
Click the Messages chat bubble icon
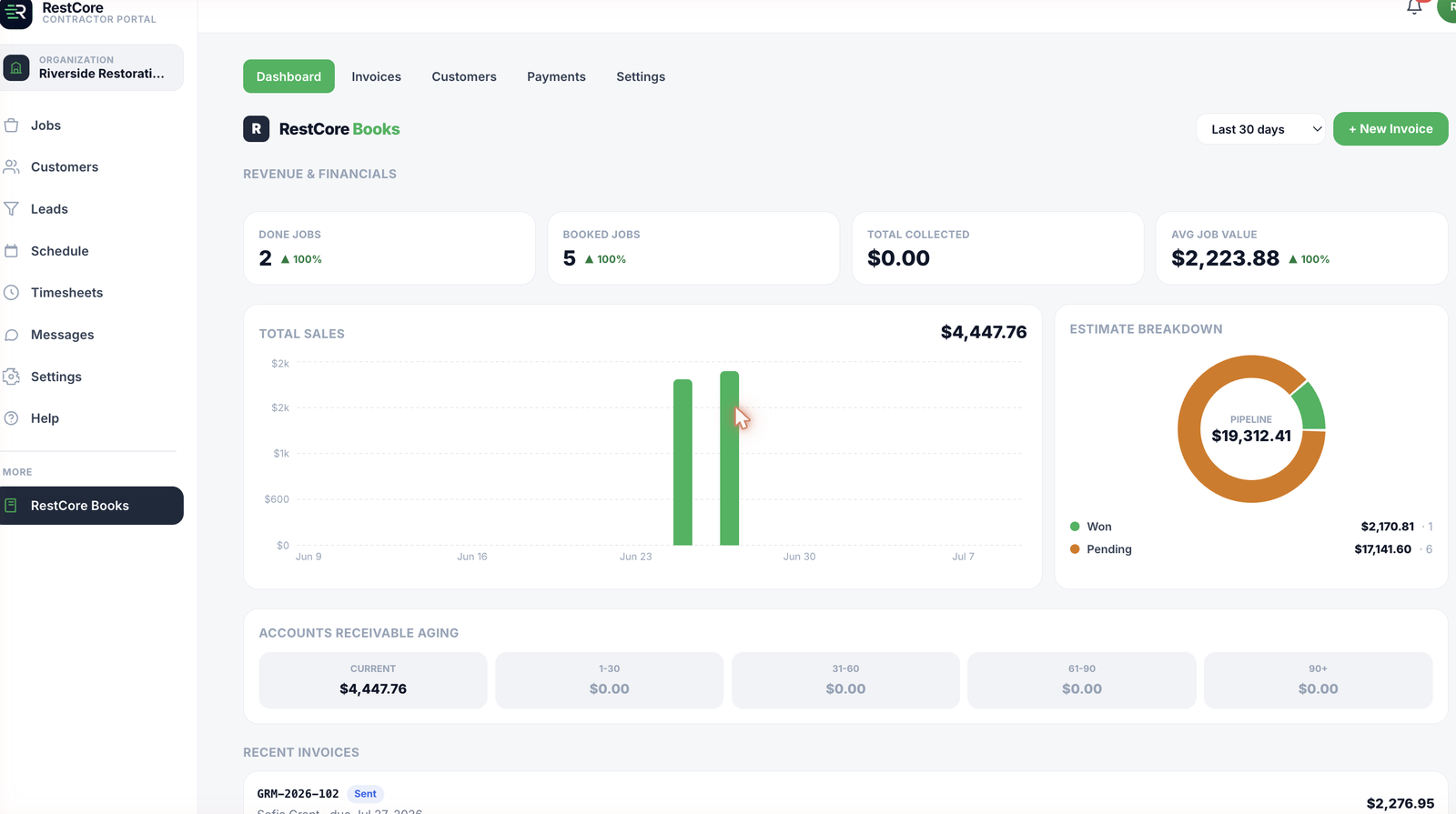(11, 335)
